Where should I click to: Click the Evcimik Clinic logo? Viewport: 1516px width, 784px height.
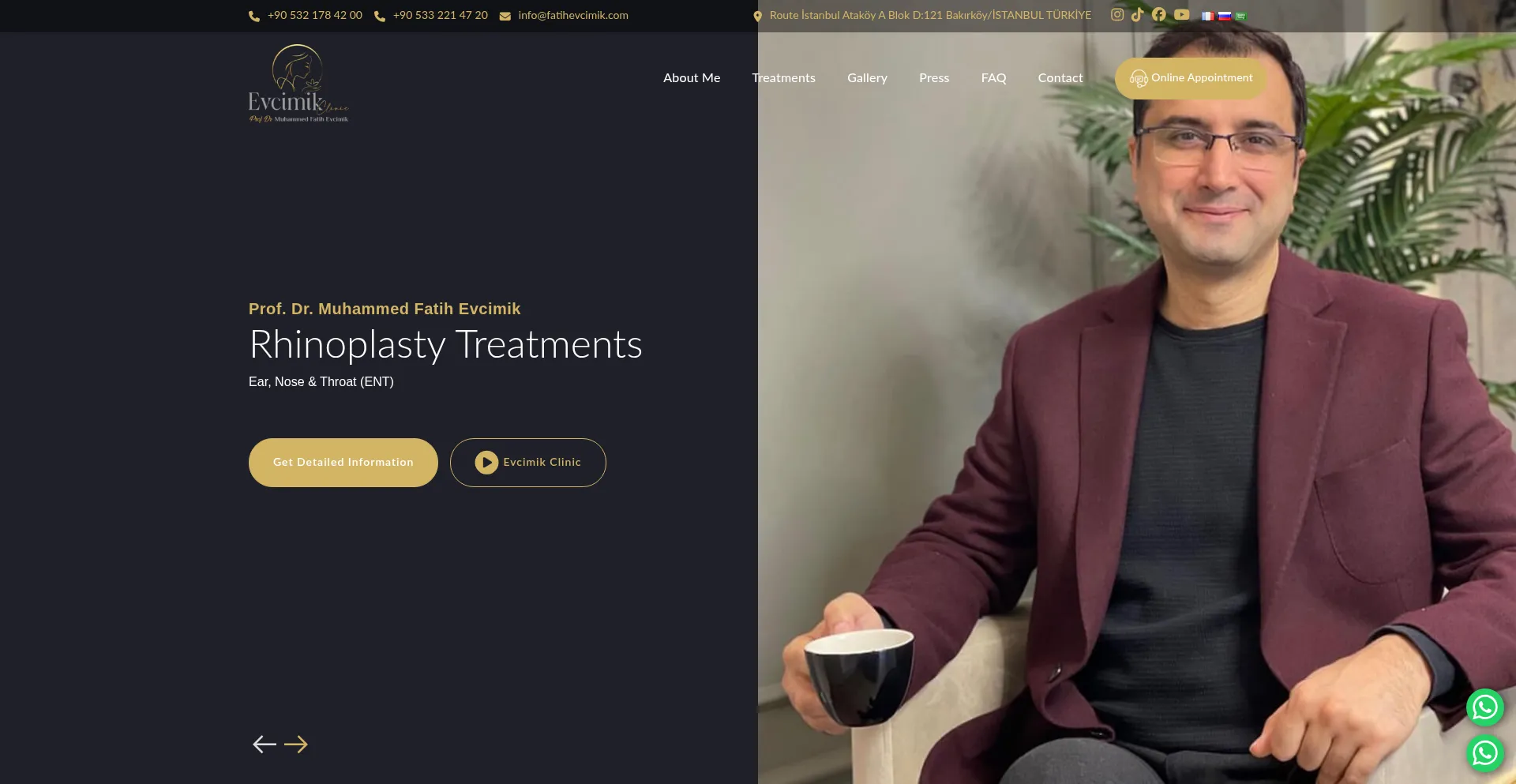[x=298, y=84]
